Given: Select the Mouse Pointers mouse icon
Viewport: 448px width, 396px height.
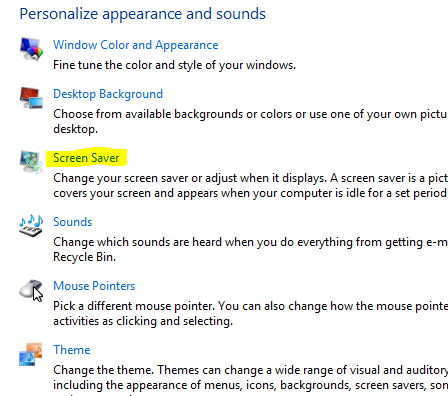Looking at the screenshot, I should click(31, 290).
